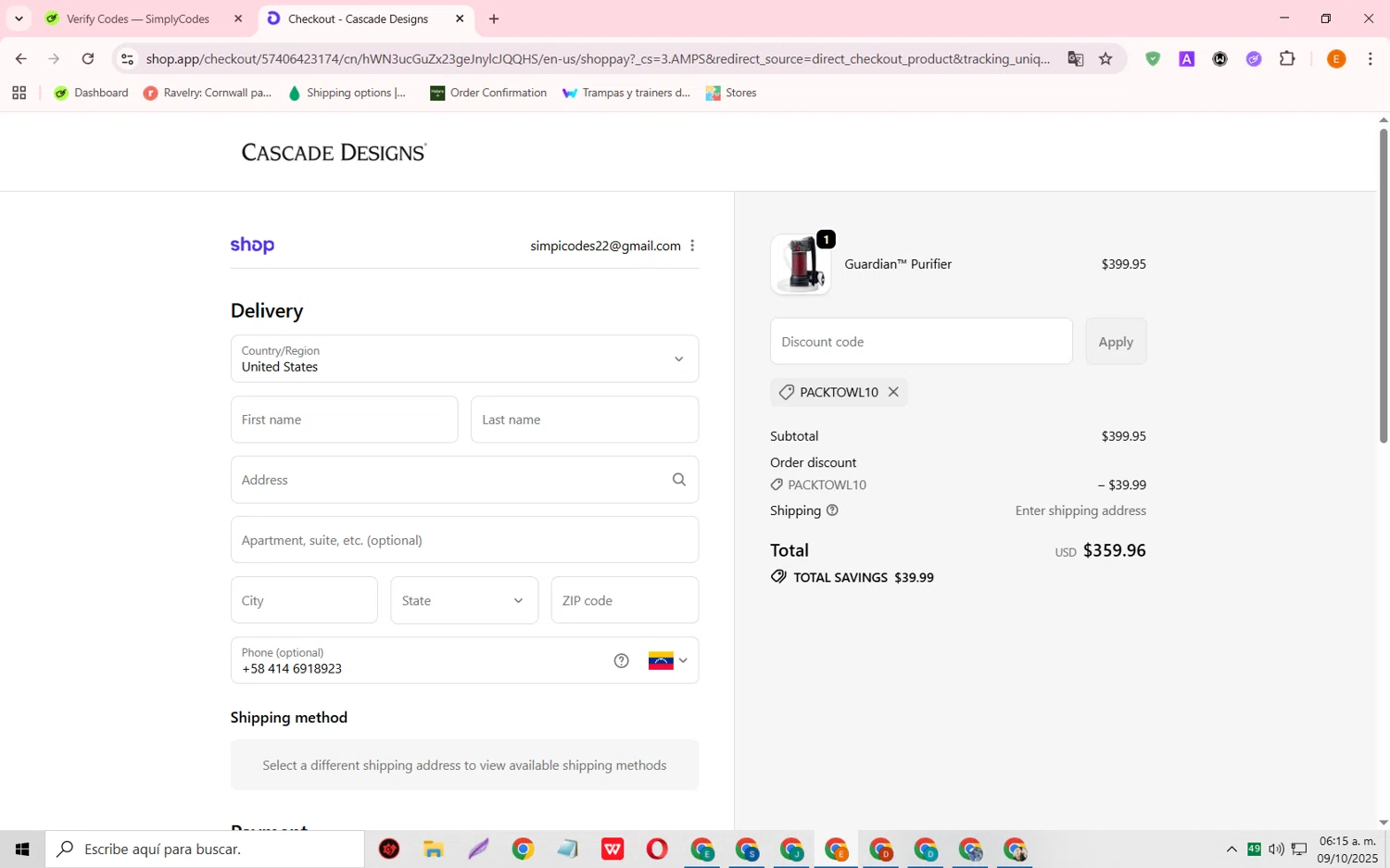This screenshot has height=868, width=1390.
Task: Open the Stores bookmark
Action: point(731,93)
